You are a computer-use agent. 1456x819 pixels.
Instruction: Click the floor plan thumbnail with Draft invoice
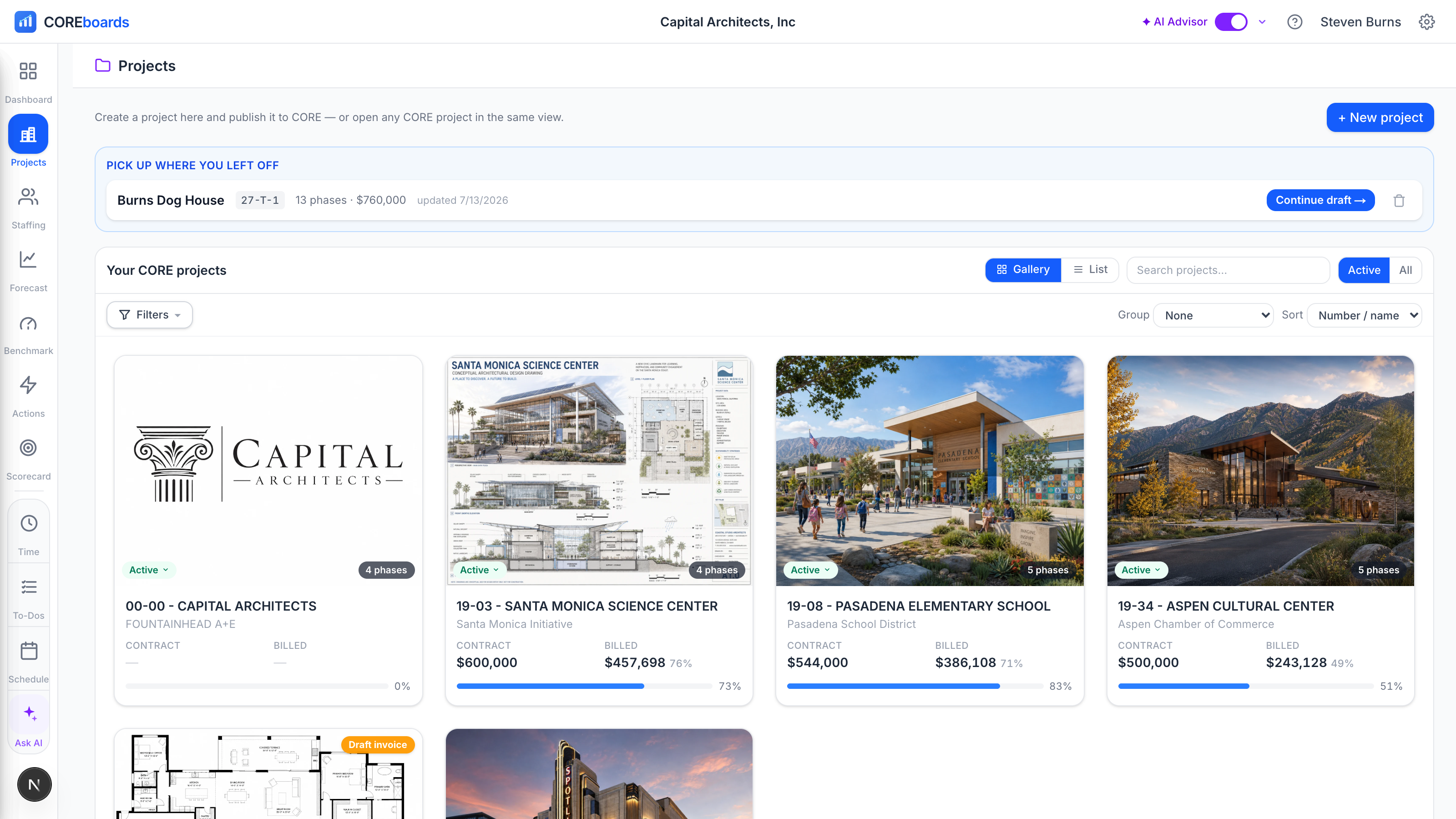268,774
